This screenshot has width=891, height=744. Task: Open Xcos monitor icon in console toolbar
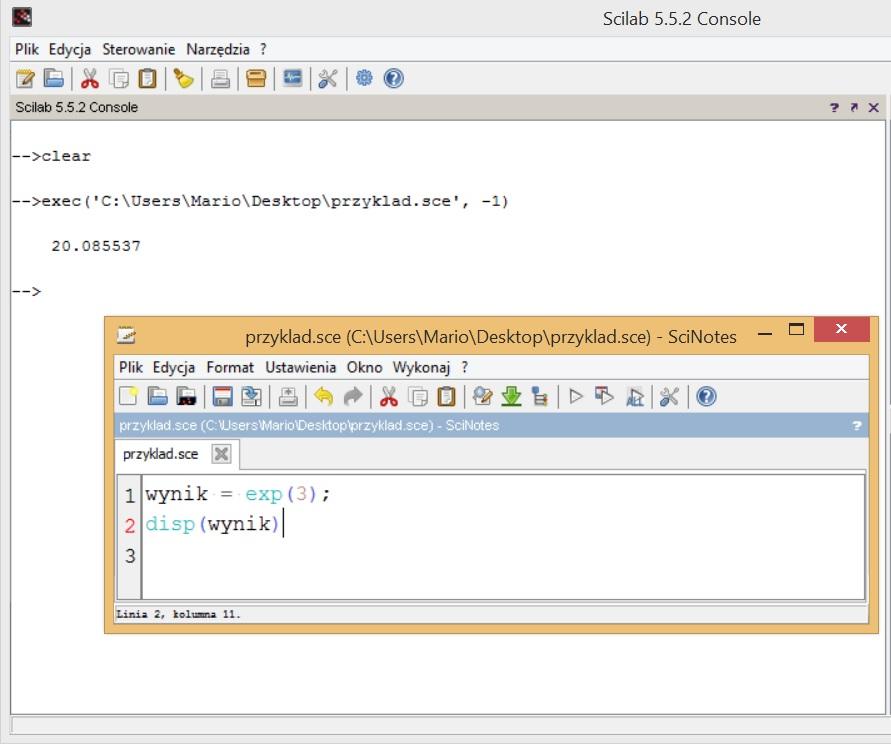[293, 78]
